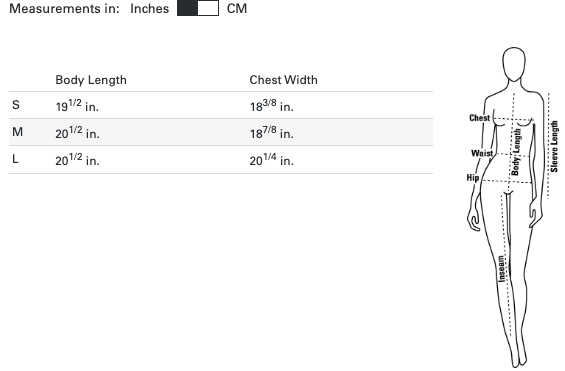Click the Hip label on the figure
This screenshot has width=565, height=371.
pyautogui.click(x=473, y=178)
